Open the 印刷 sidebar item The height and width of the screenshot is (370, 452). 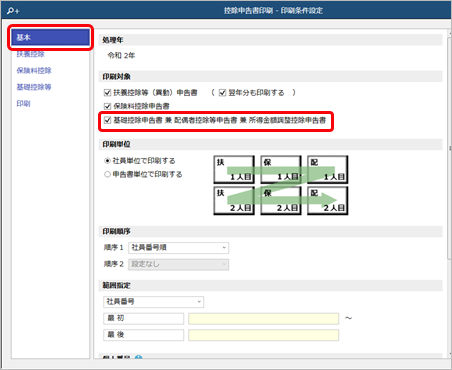click(x=23, y=104)
